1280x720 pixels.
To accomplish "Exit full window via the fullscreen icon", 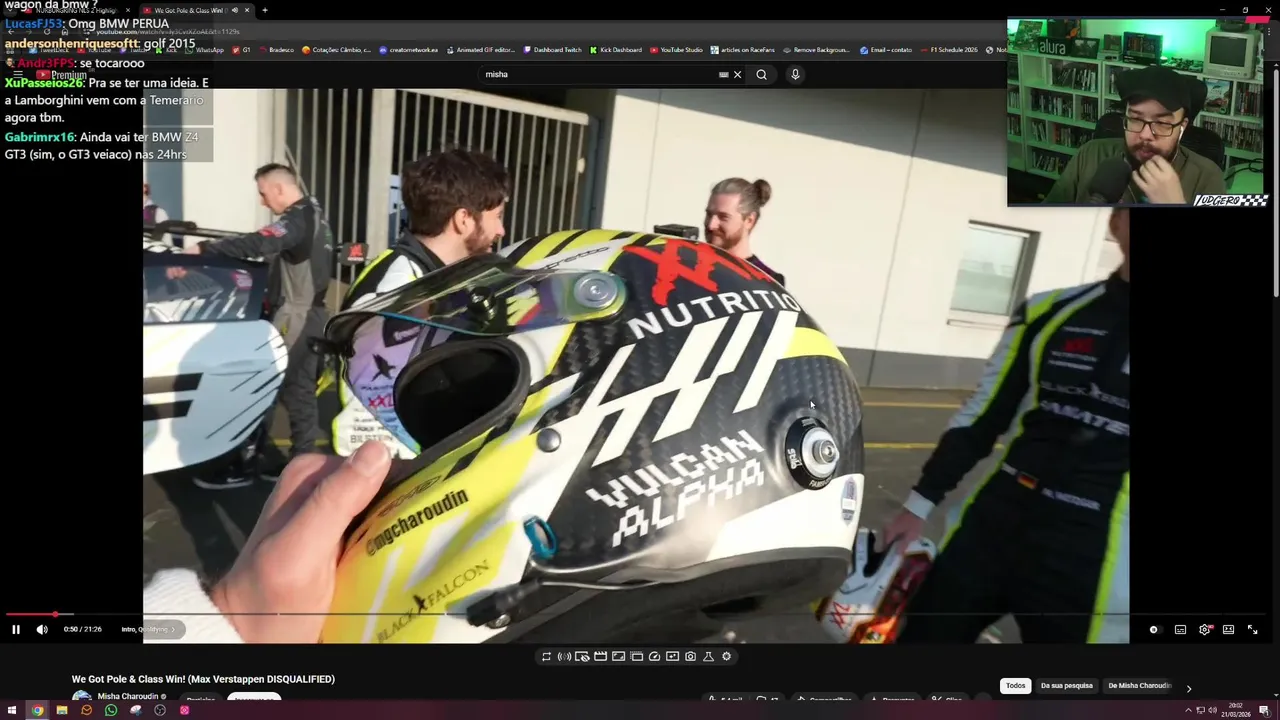I will click(1252, 630).
